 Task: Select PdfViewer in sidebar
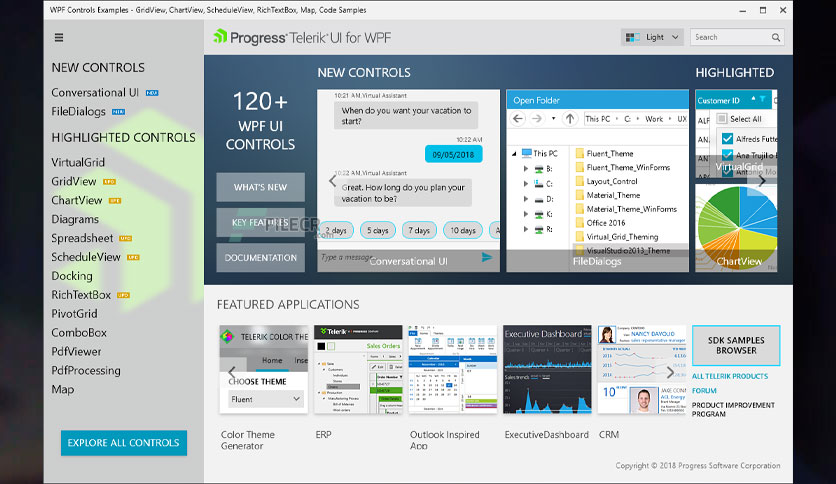(76, 352)
